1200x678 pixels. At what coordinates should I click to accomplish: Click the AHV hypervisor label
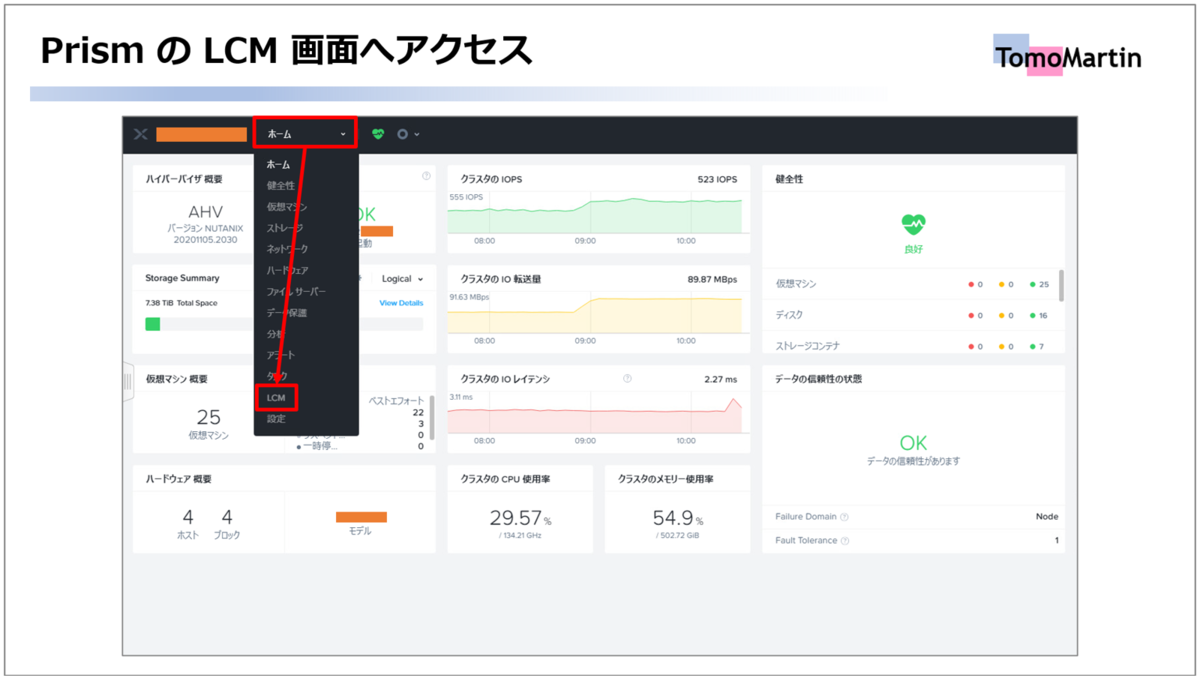[205, 212]
